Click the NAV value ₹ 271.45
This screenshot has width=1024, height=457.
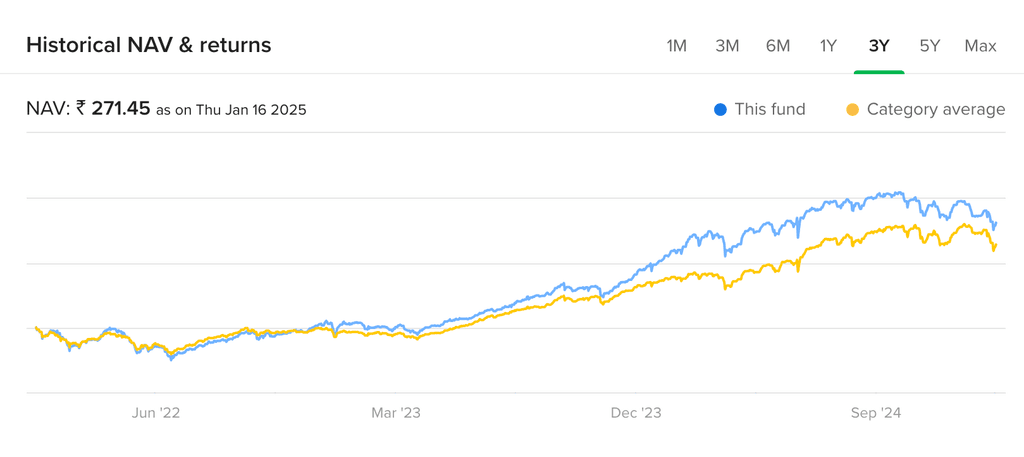pyautogui.click(x=113, y=108)
